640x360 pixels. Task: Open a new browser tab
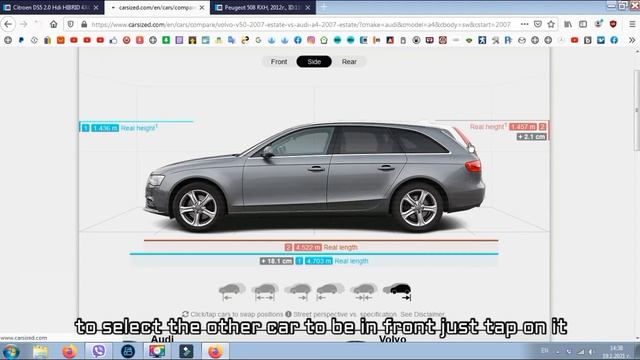click(x=324, y=7)
